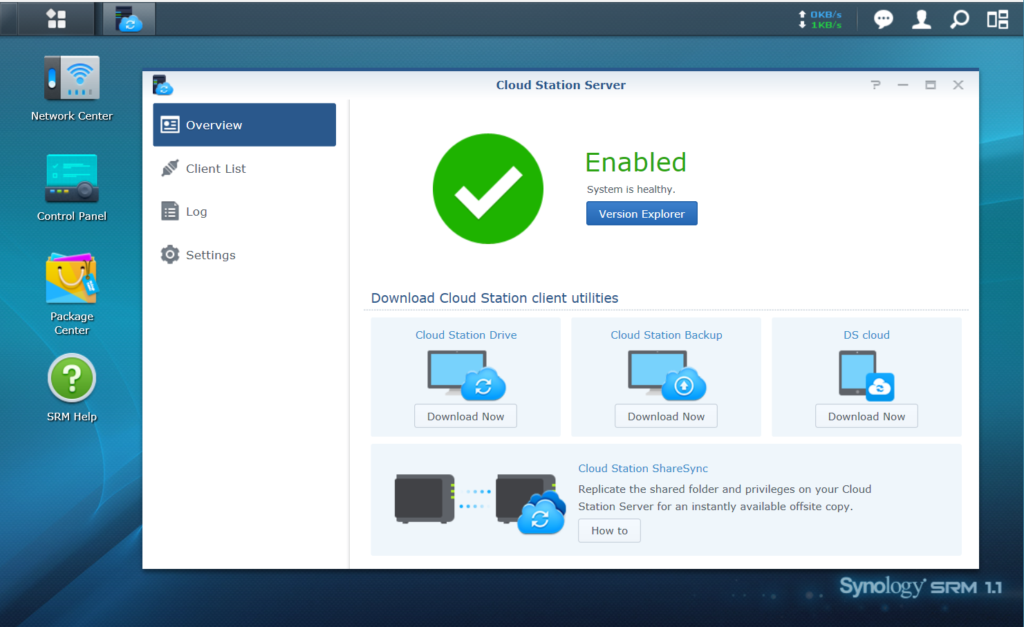Open the widgets panel icon
The width and height of the screenshot is (1024, 627).
pyautogui.click(x=997, y=20)
